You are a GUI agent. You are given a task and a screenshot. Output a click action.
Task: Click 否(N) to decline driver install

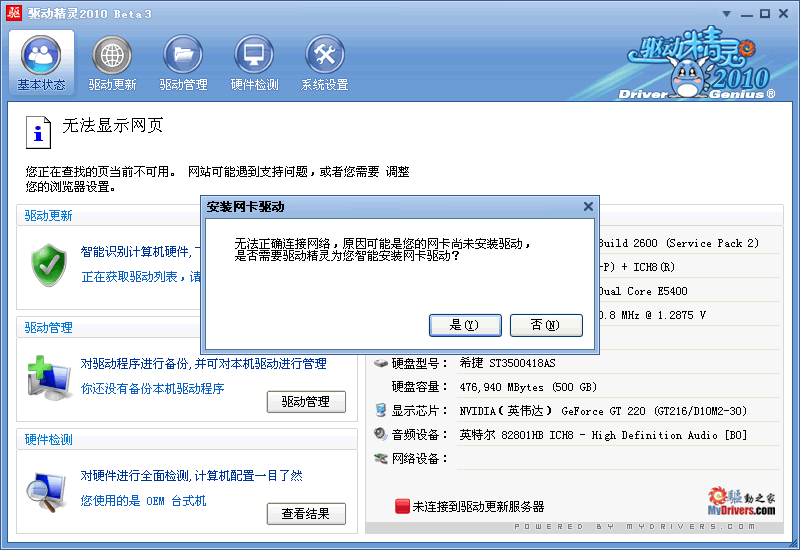[x=546, y=325]
